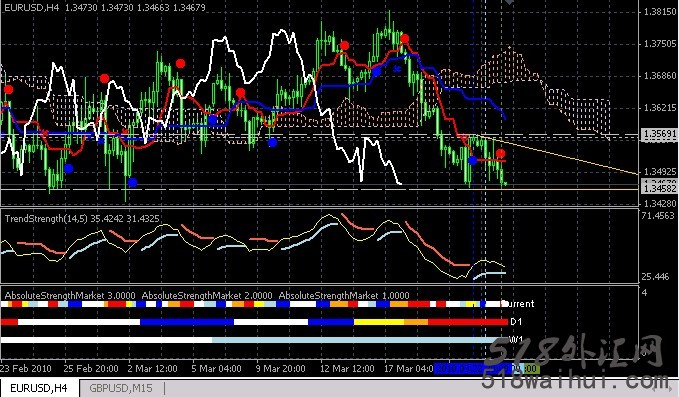Click the 25 Feb 20:00 time axis label
The image size is (679, 397).
tap(91, 369)
